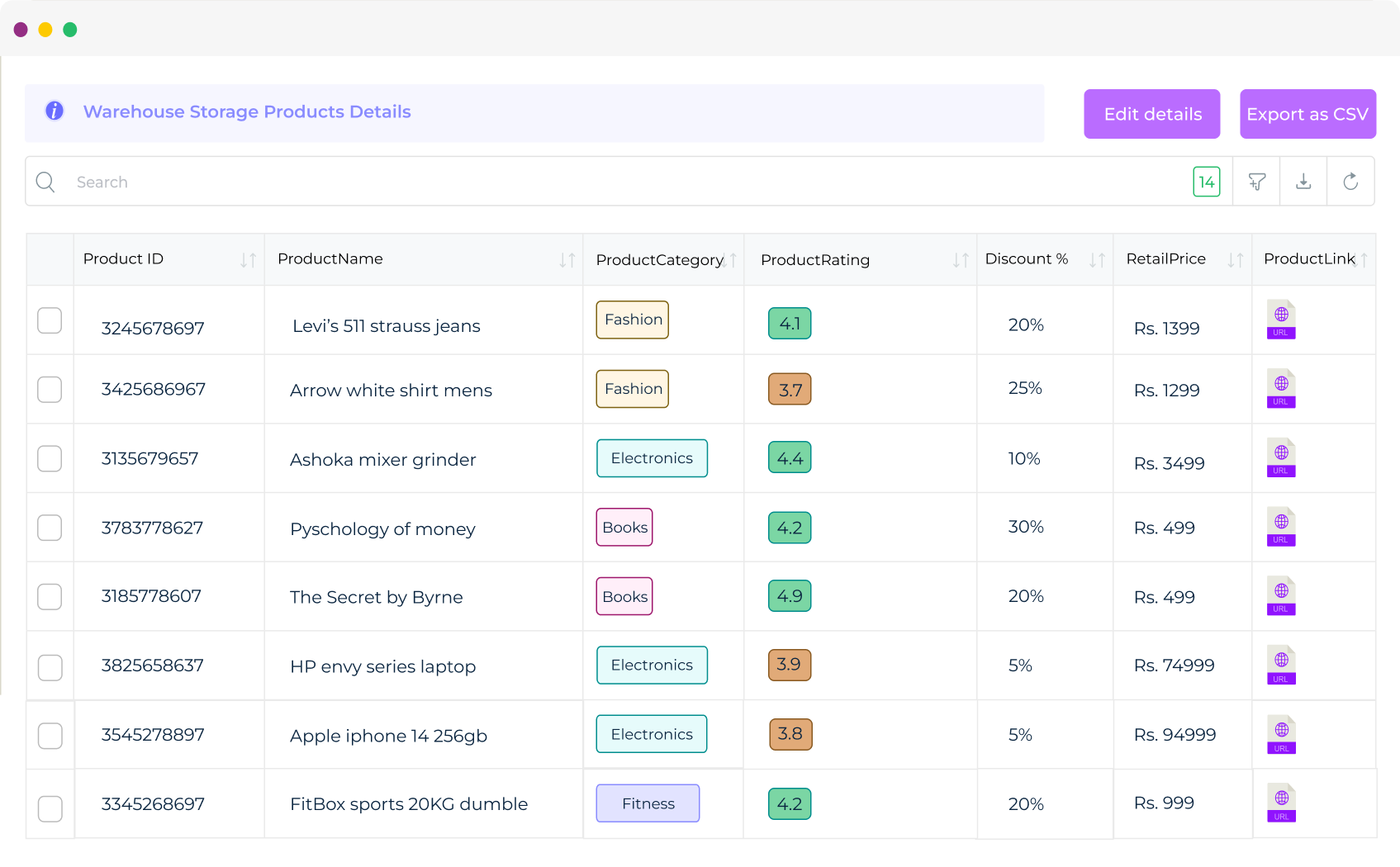The width and height of the screenshot is (1400, 867).
Task: Open the add filter icon in toolbar
Action: click(1256, 181)
